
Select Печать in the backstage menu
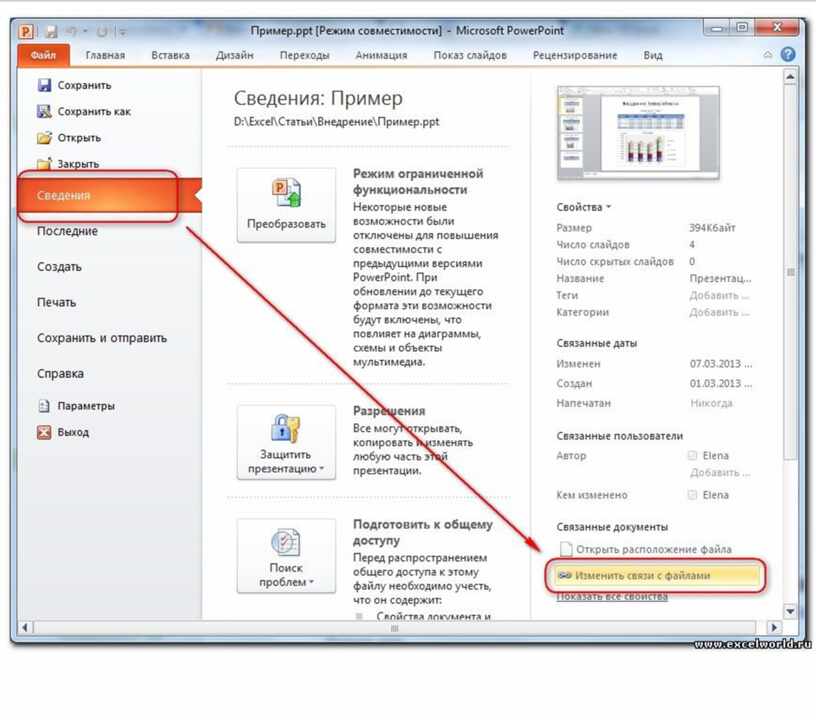coord(56,302)
